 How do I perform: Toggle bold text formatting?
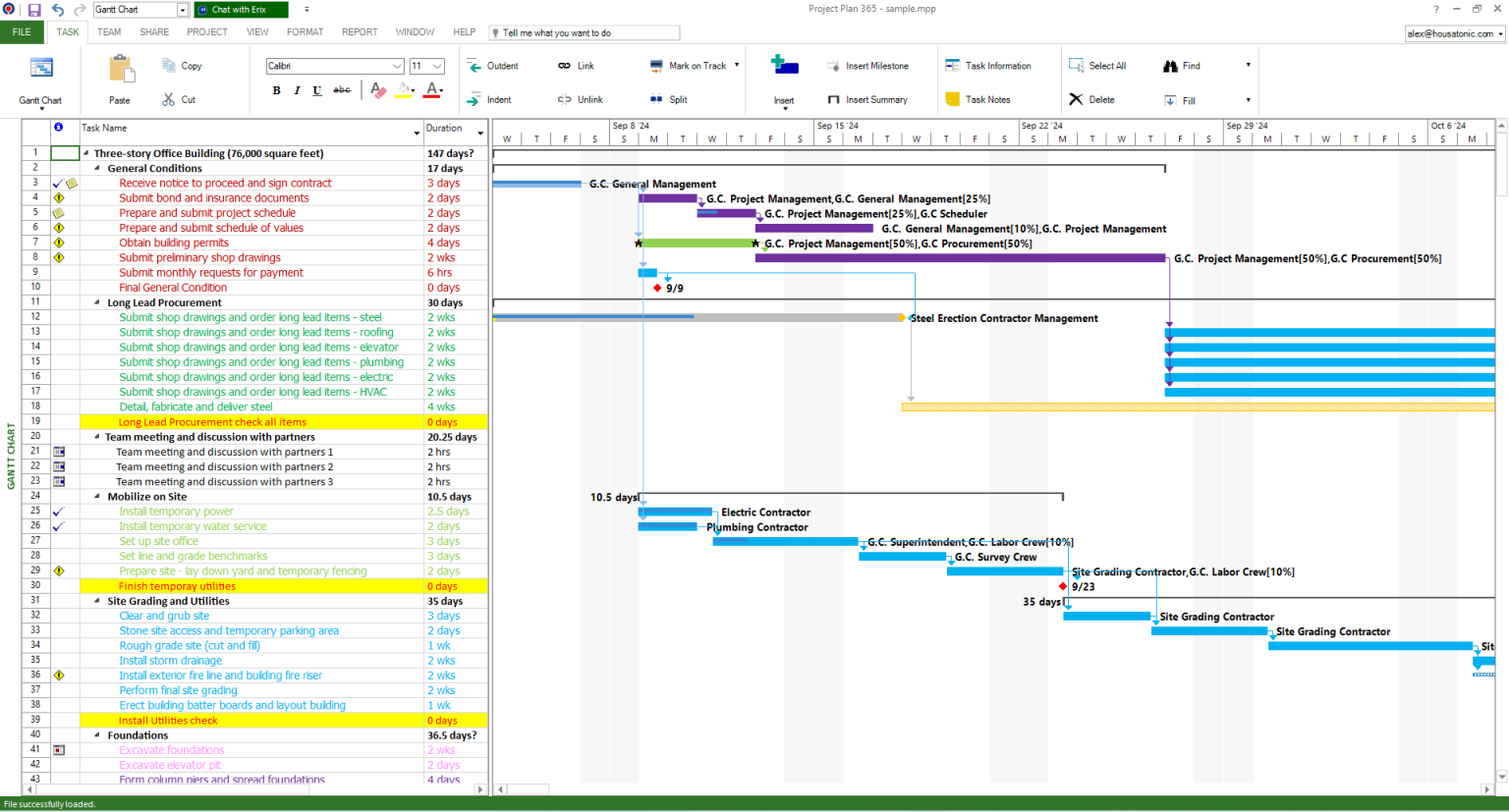click(276, 90)
